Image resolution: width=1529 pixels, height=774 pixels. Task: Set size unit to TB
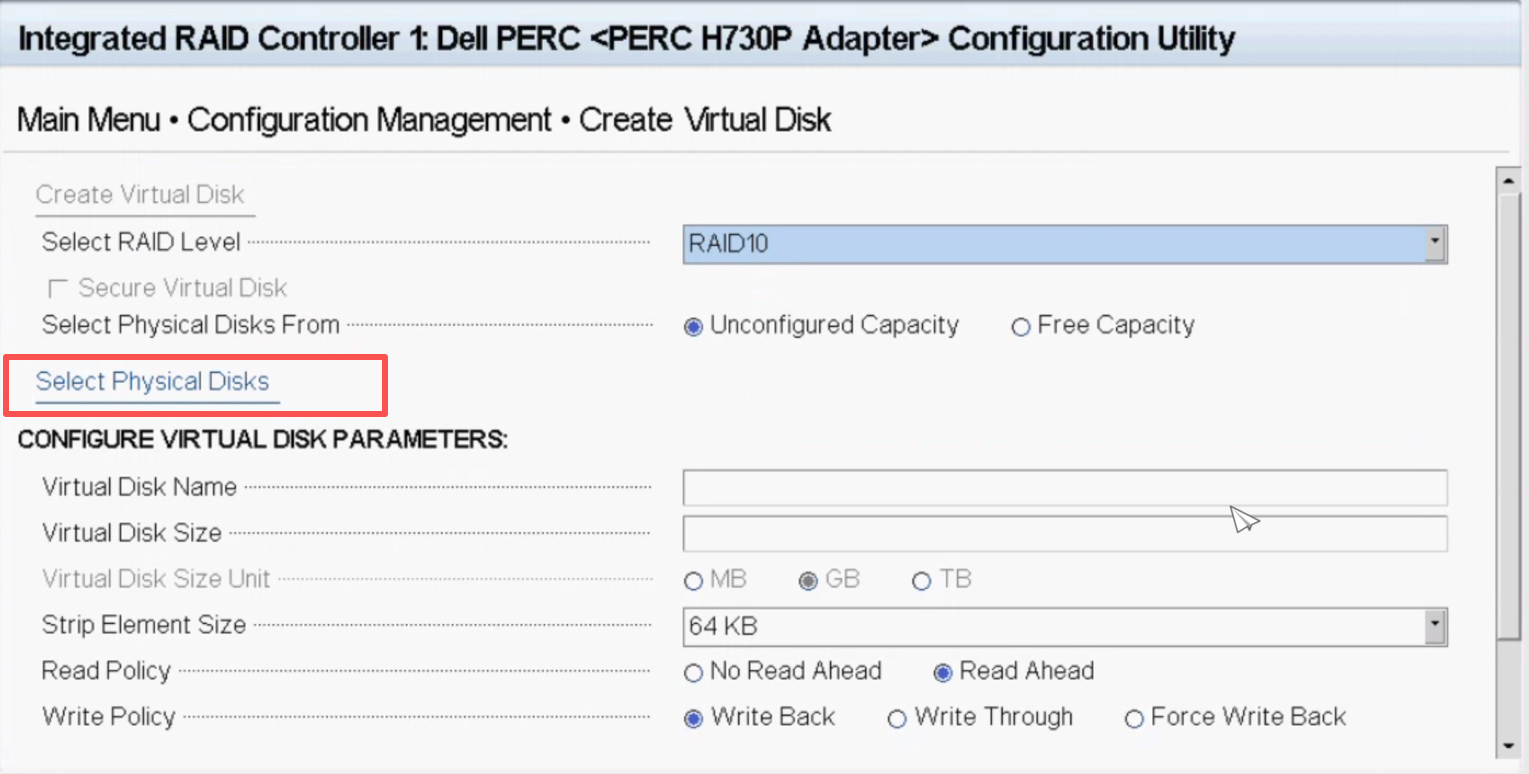pos(921,581)
